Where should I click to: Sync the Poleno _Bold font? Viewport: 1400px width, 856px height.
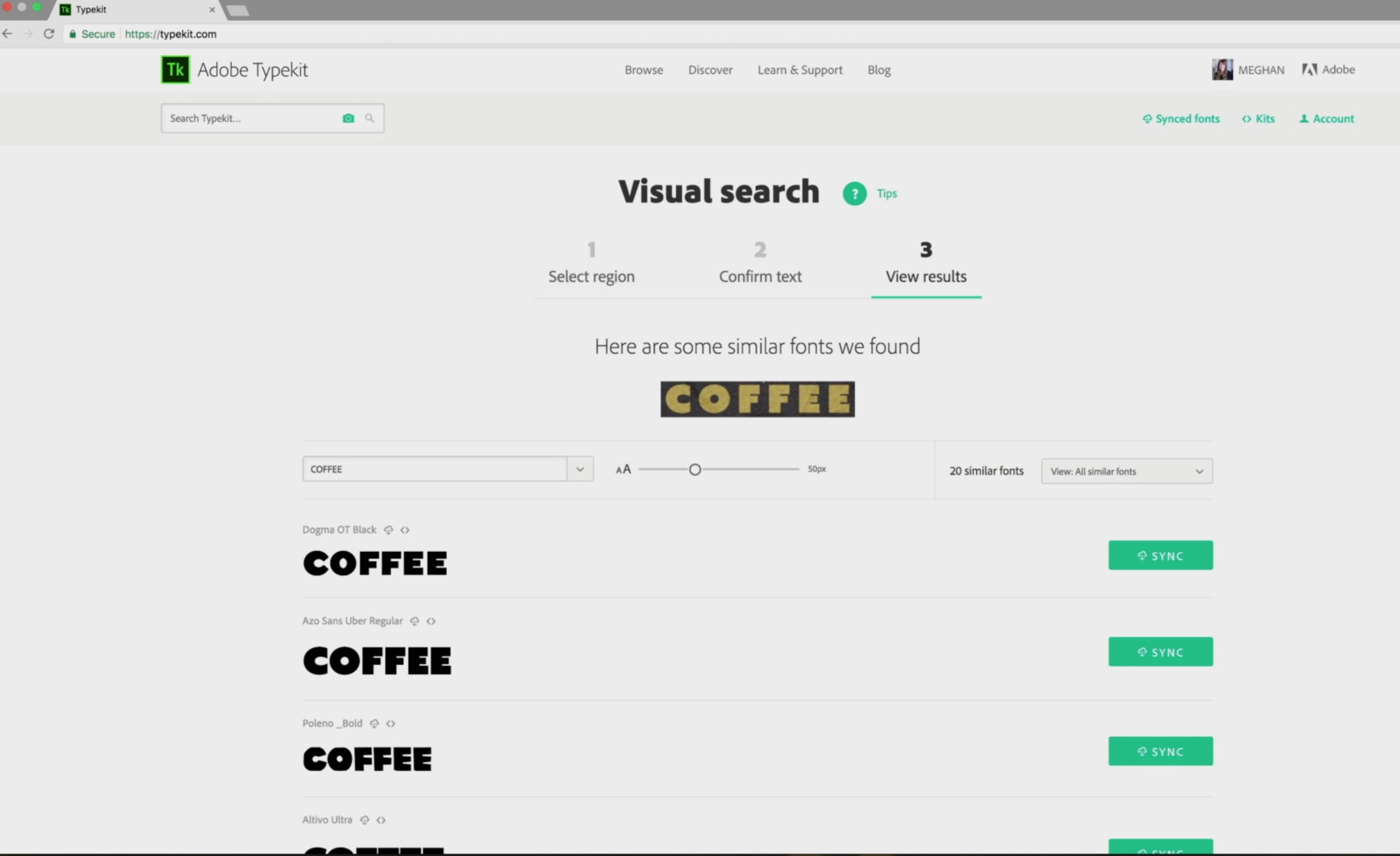click(1160, 751)
